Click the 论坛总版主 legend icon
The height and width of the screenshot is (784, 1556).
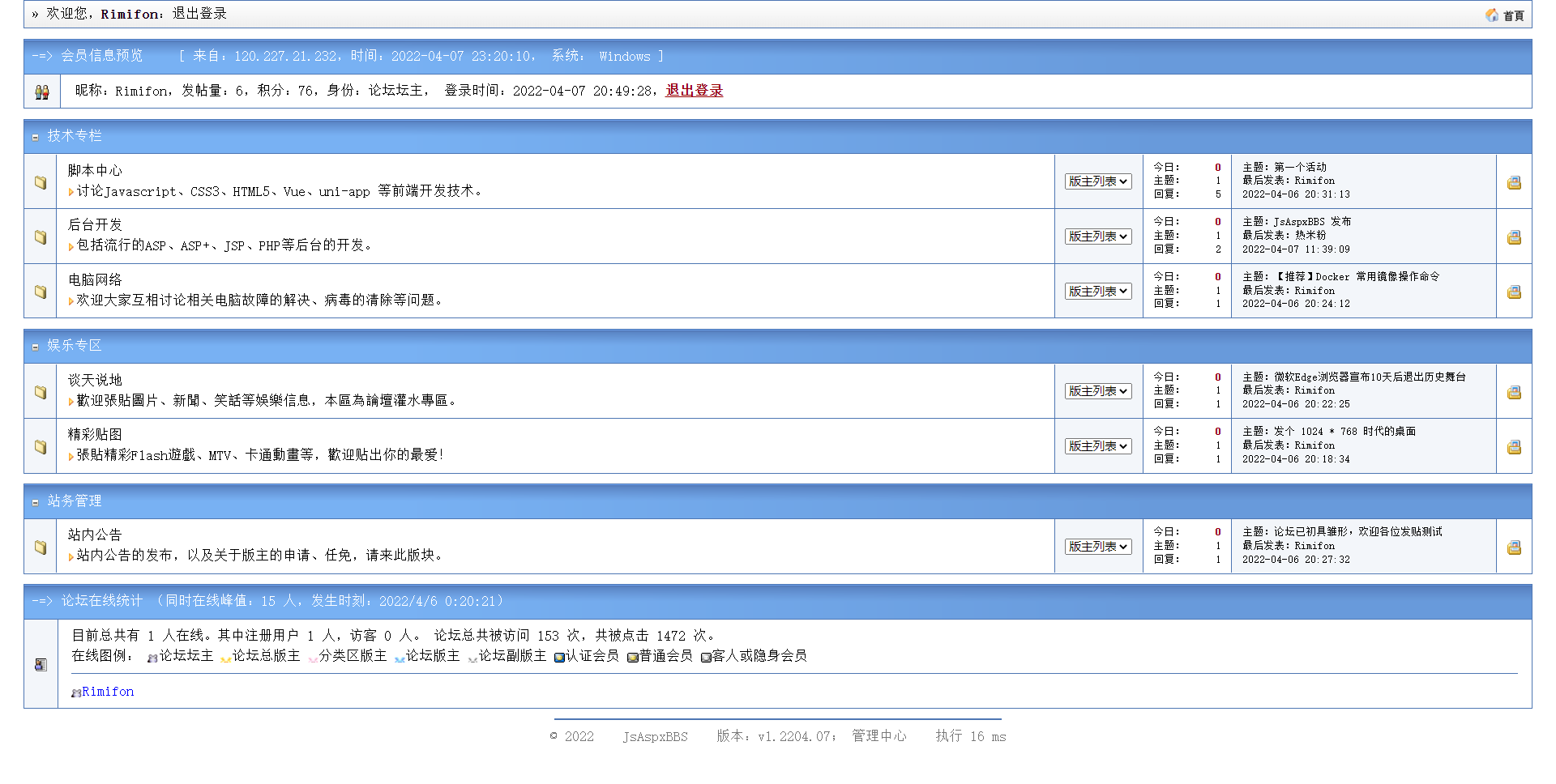[x=226, y=658]
